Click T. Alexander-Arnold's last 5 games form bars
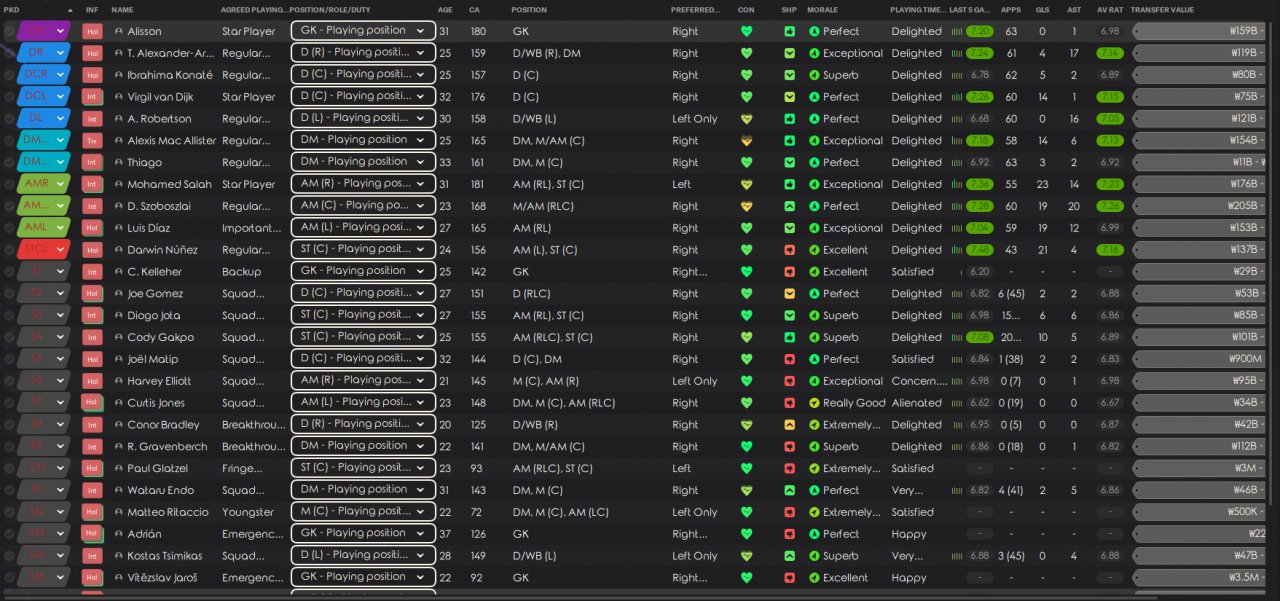The width and height of the screenshot is (1280, 601). pos(958,53)
